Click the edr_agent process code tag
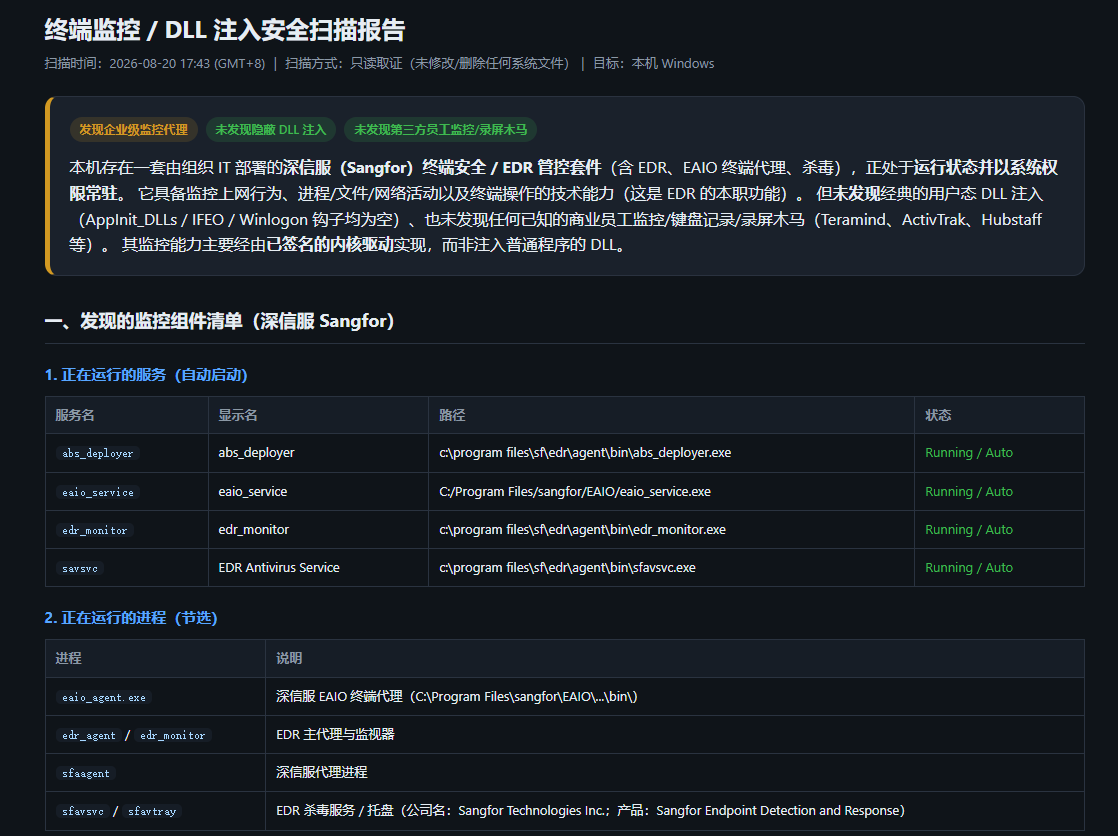Screen dimensions: 1118x836 pos(89,735)
